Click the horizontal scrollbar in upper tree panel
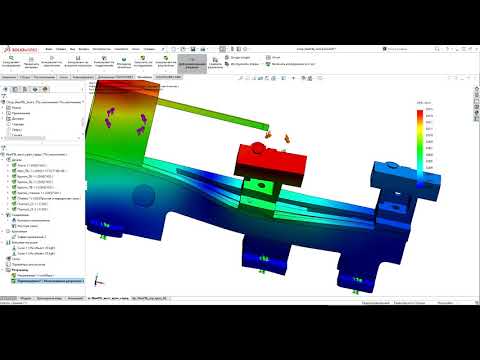This screenshot has width=480, height=360. 23,138
